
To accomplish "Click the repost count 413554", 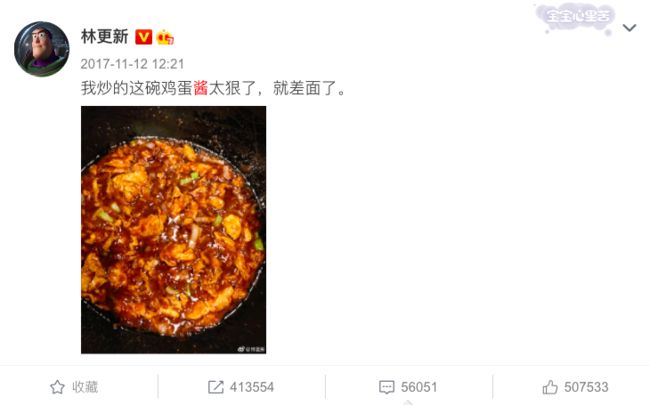I will [252, 387].
